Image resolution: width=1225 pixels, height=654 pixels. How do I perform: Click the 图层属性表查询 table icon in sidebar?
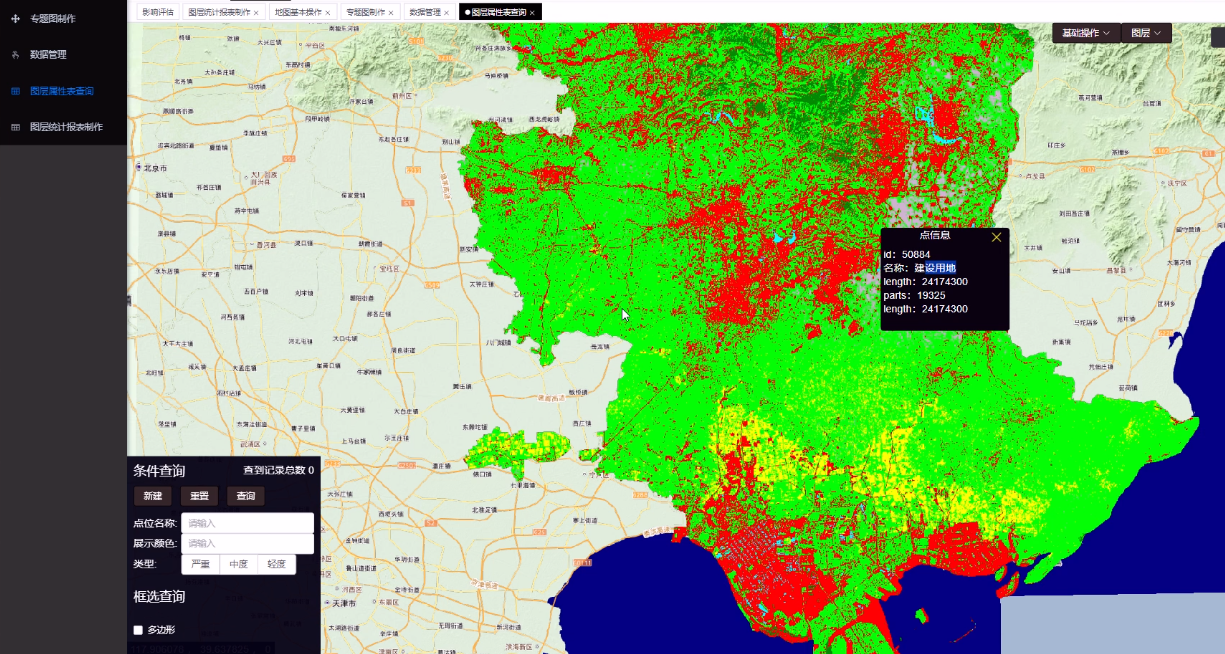click(x=15, y=91)
